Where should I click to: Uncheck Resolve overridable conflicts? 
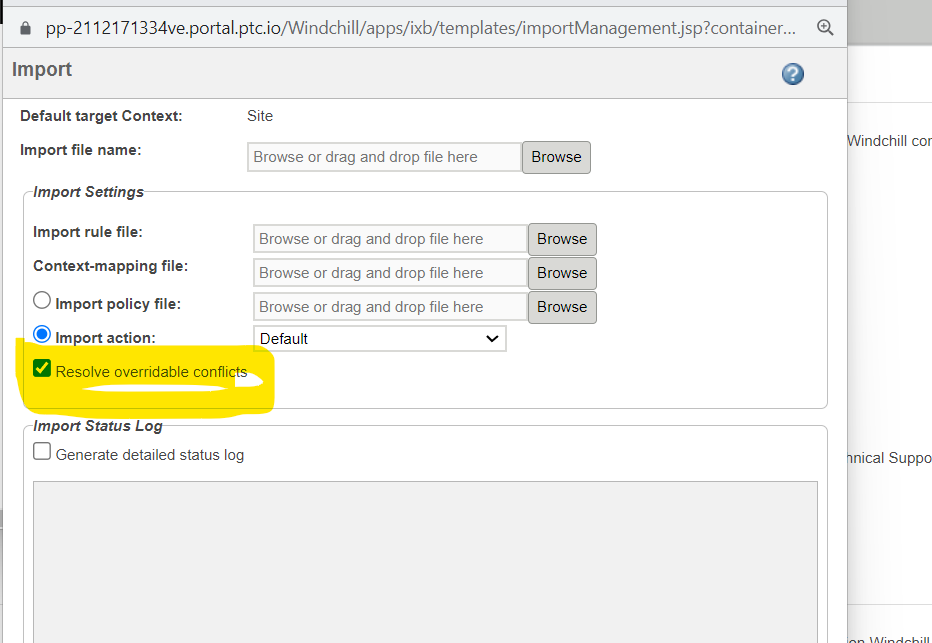coord(41,368)
